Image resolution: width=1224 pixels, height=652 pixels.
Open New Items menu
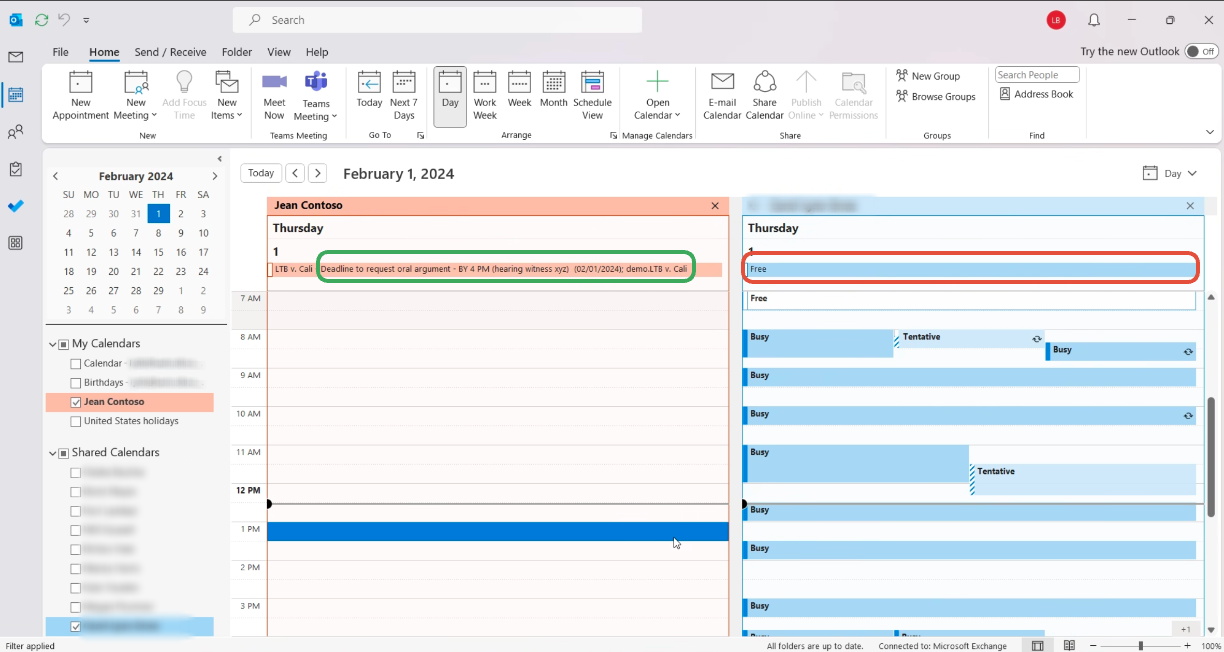(227, 96)
